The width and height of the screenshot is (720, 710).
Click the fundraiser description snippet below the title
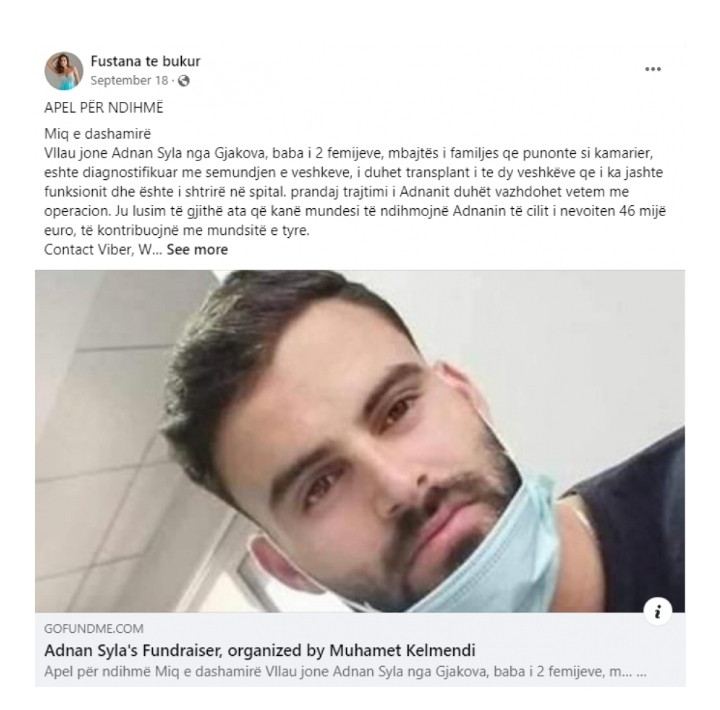click(345, 672)
